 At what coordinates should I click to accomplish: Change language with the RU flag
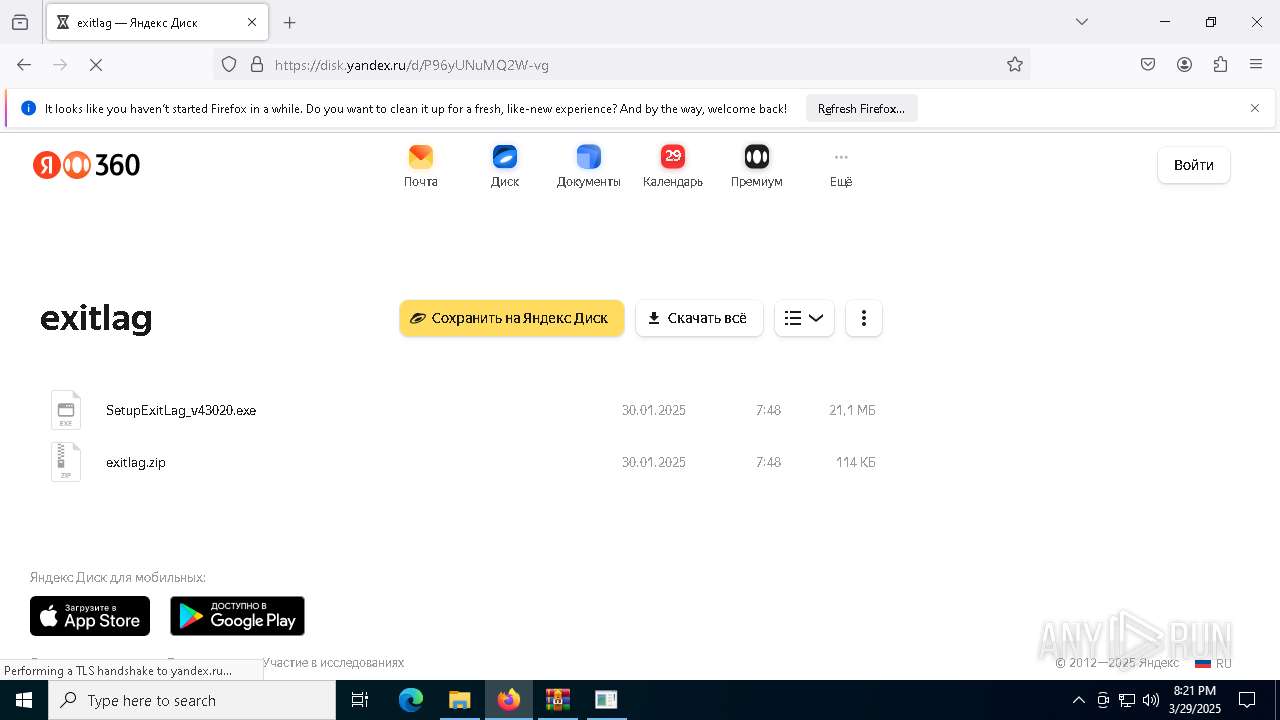[1213, 663]
